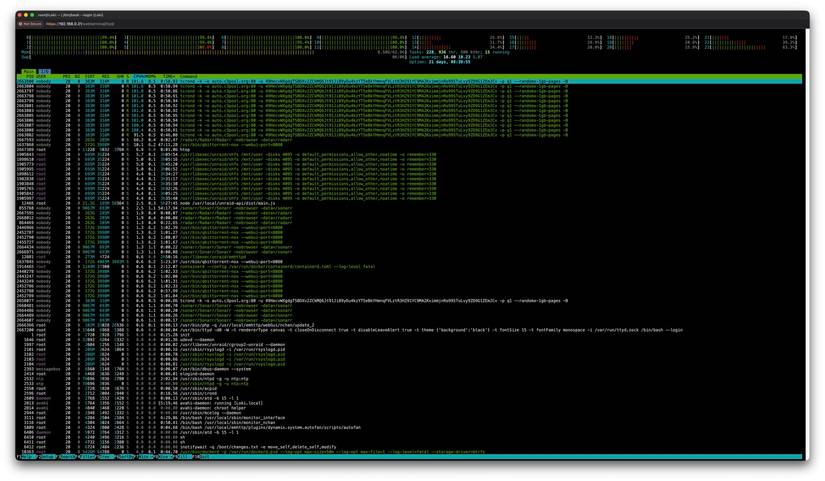Select the avahi-daemon: chroot helper row
The image size is (825, 481).
[408, 408]
